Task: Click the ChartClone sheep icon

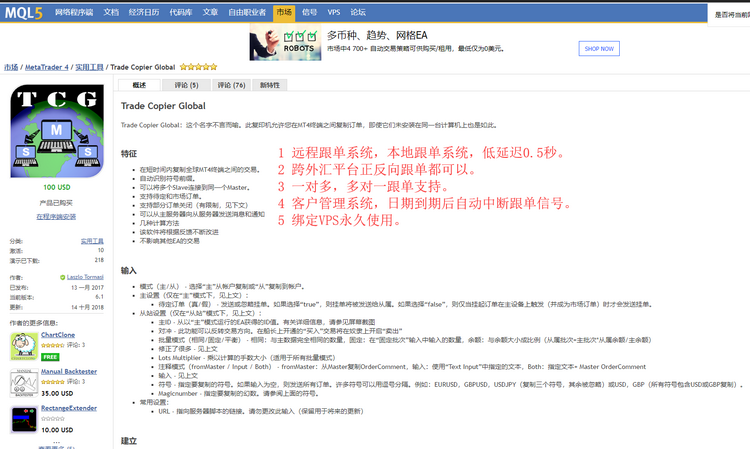Action: [x=24, y=346]
